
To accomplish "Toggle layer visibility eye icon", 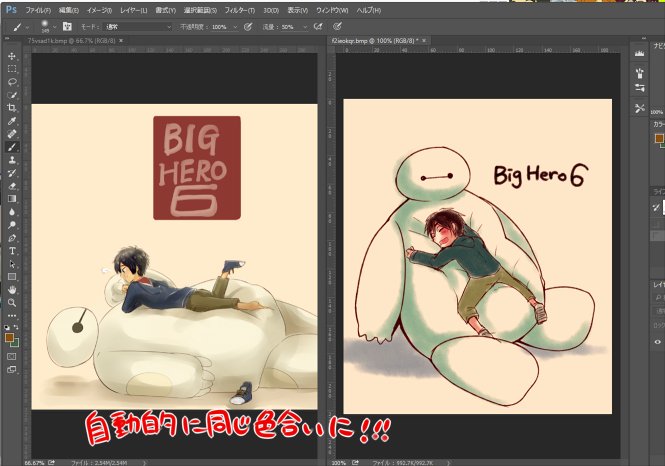I will (x=657, y=342).
